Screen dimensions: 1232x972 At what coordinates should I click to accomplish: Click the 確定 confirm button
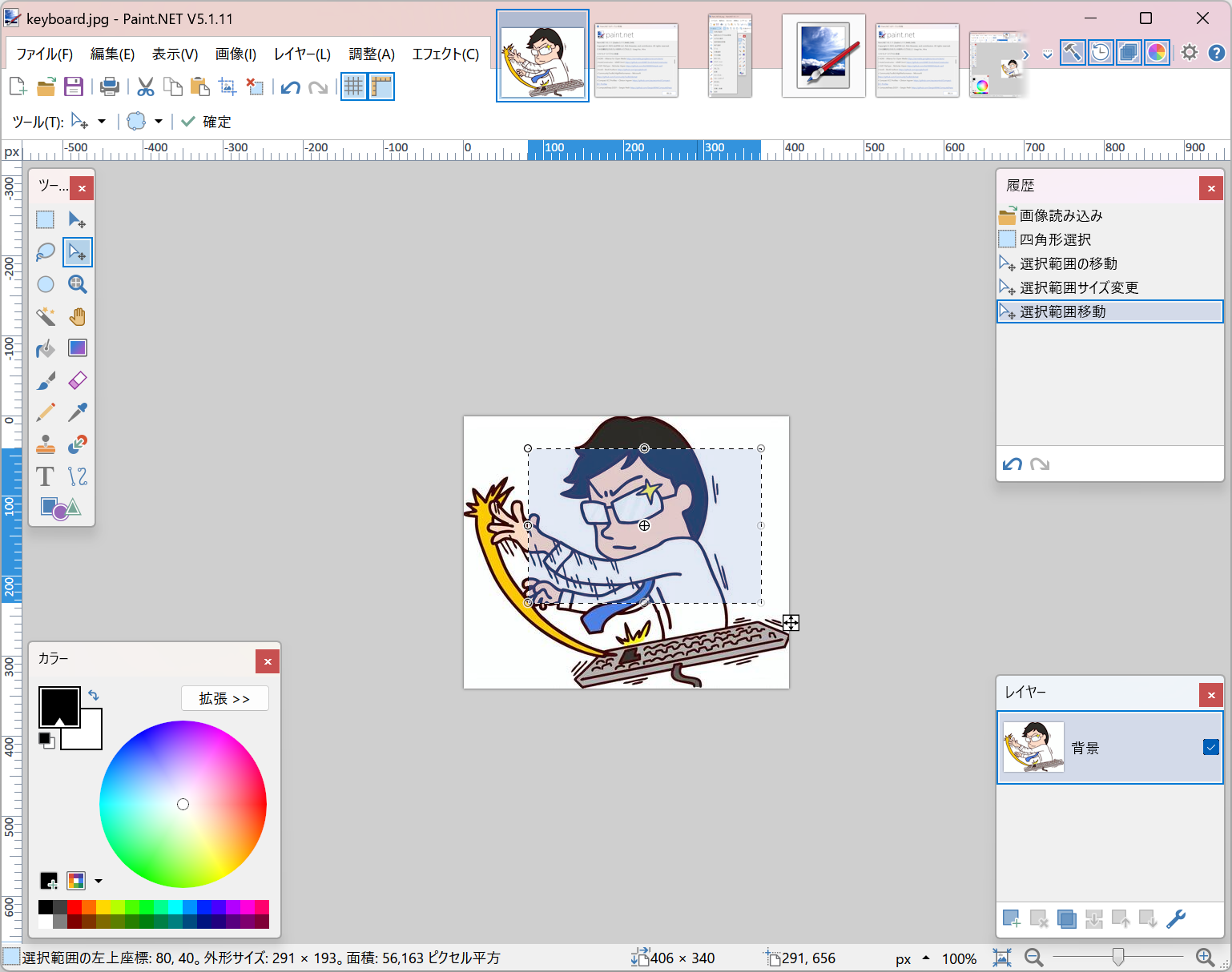pyautogui.click(x=207, y=122)
